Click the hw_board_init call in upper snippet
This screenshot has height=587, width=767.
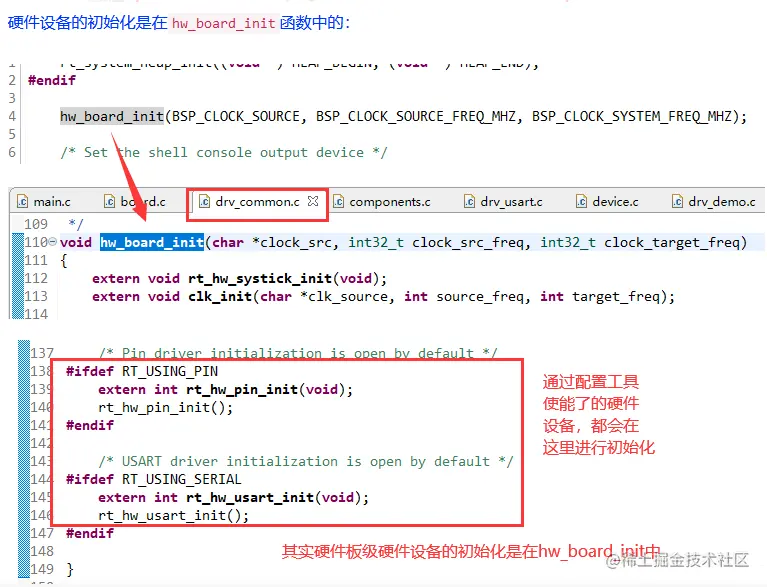point(112,116)
